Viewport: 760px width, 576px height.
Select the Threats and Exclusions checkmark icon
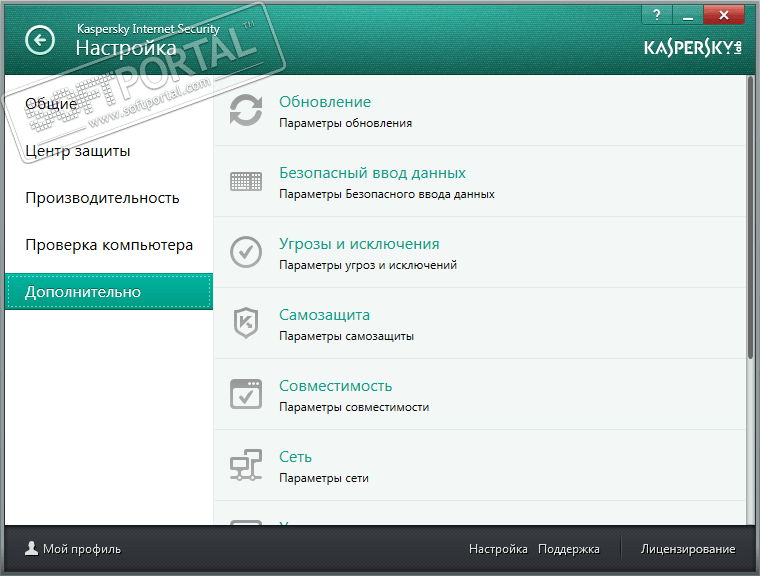point(246,252)
